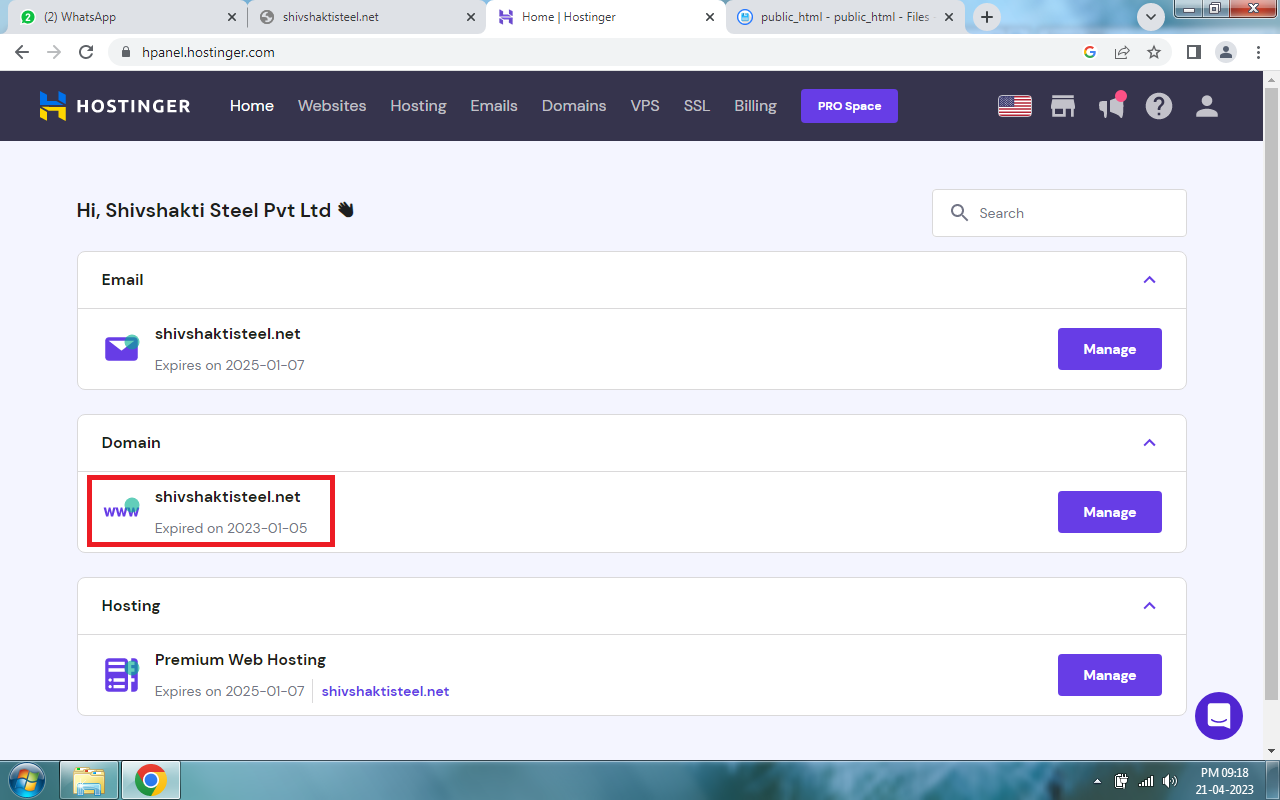The height and width of the screenshot is (800, 1280).
Task: Bookmark this page with the star icon
Action: (x=1154, y=52)
